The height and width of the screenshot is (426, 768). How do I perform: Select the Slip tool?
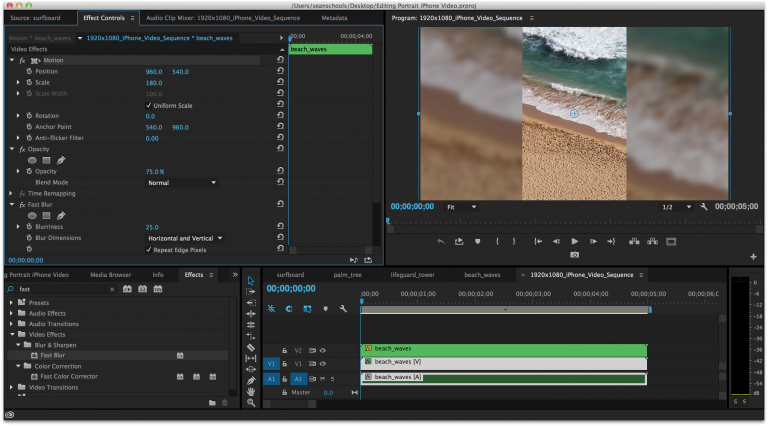coord(251,358)
